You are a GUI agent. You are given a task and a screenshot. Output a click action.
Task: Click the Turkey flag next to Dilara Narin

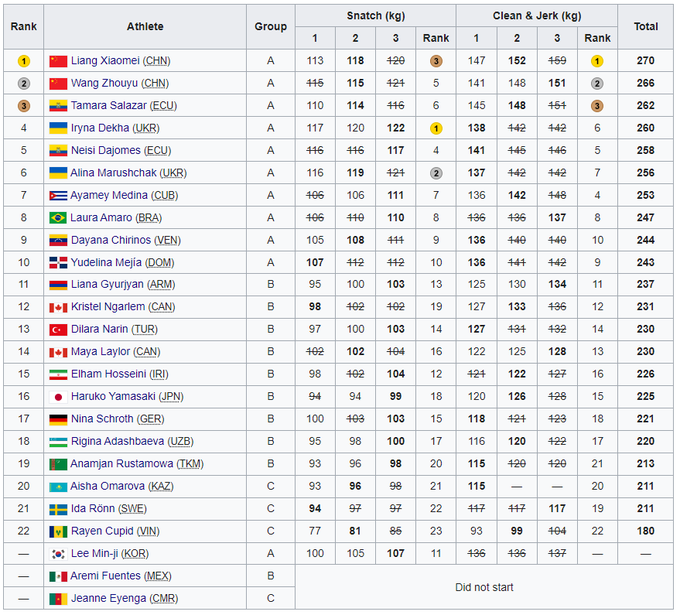point(58,330)
